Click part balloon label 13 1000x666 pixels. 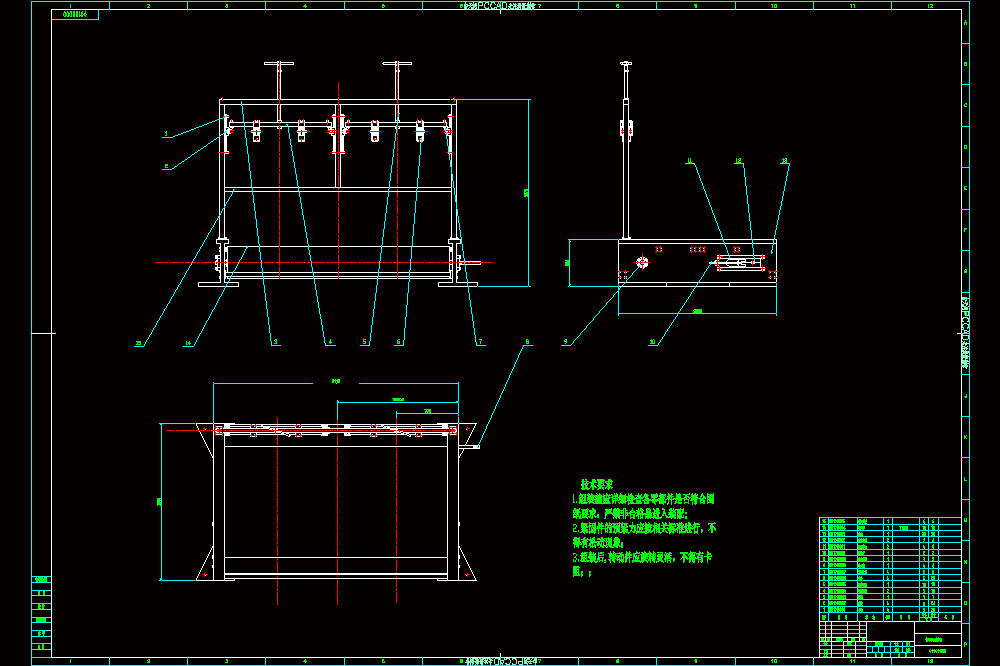pos(784,161)
